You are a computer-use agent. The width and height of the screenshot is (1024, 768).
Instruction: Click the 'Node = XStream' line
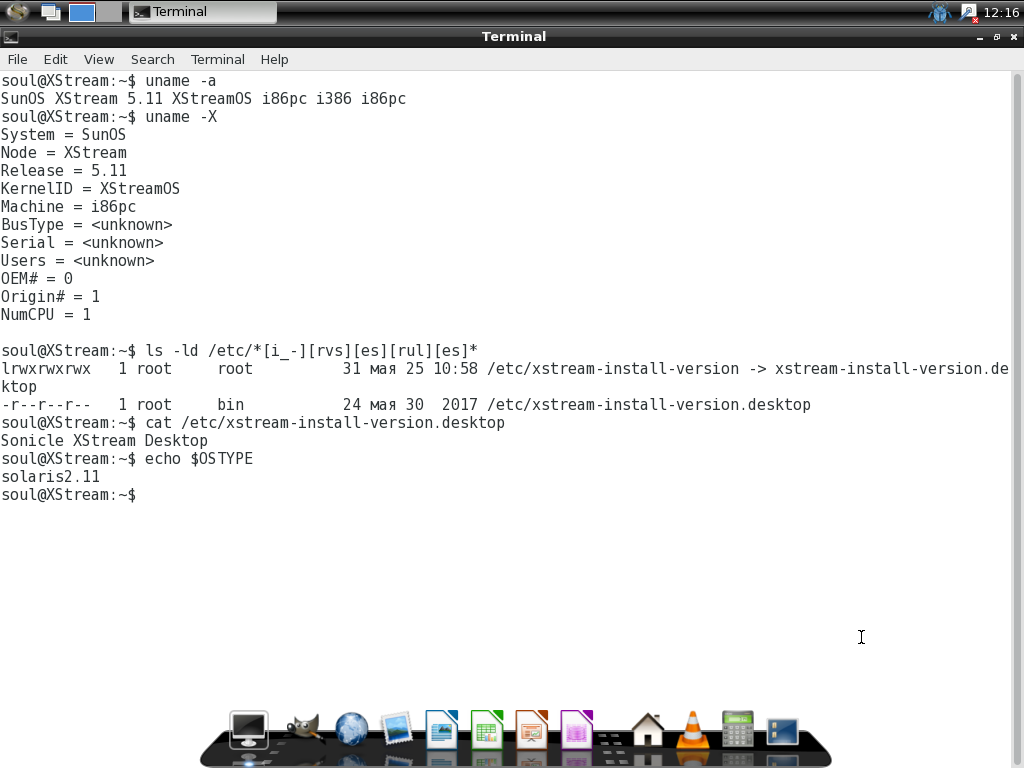click(63, 153)
